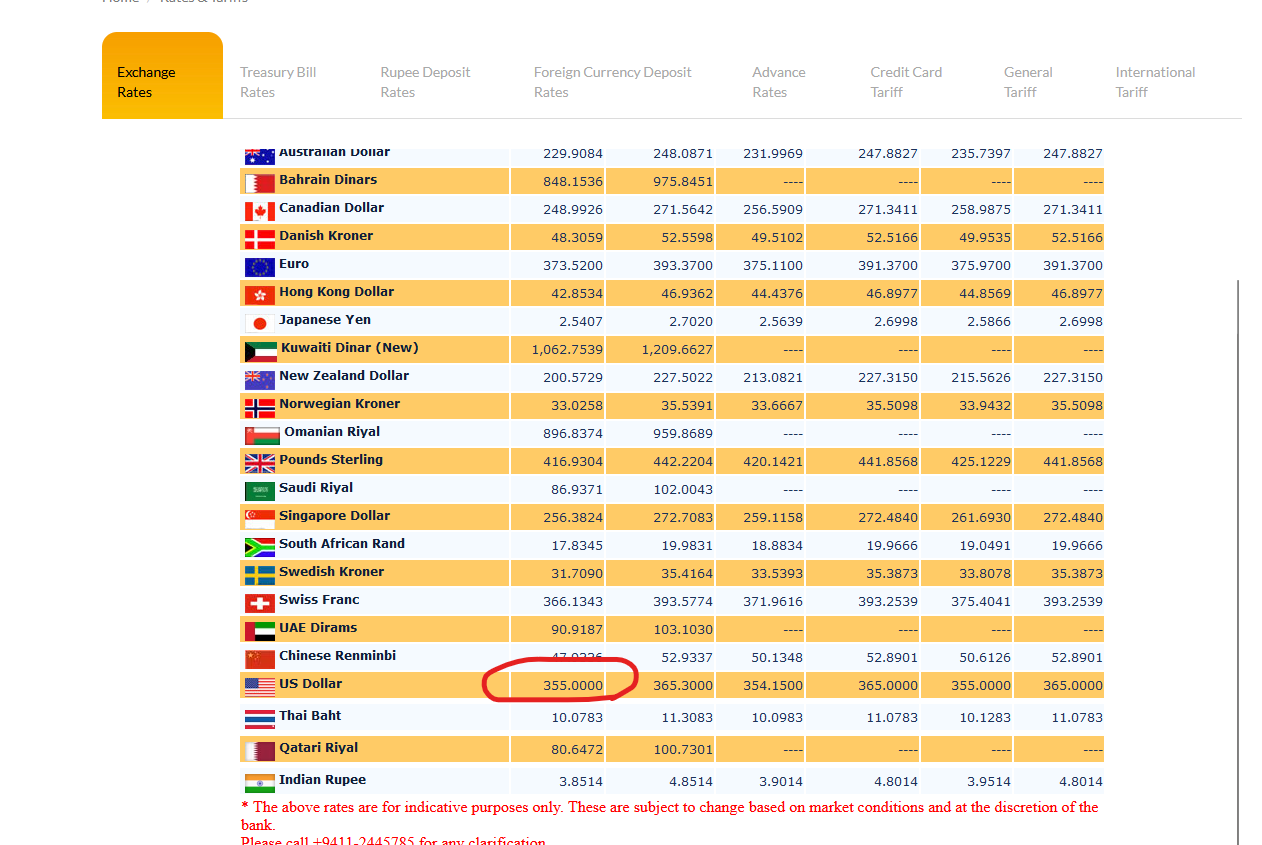Click the Japanese flag icon
This screenshot has width=1262, height=845.
coord(259,323)
